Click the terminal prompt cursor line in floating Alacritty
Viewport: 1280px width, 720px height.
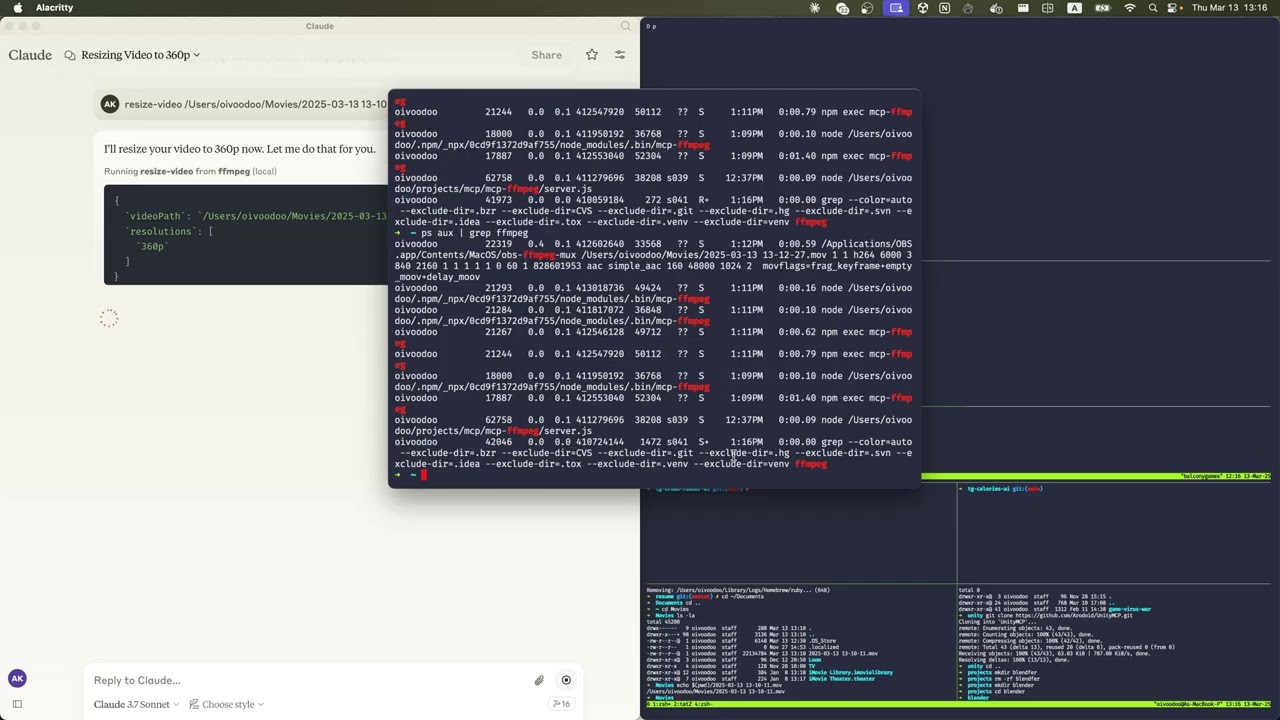[x=654, y=475]
